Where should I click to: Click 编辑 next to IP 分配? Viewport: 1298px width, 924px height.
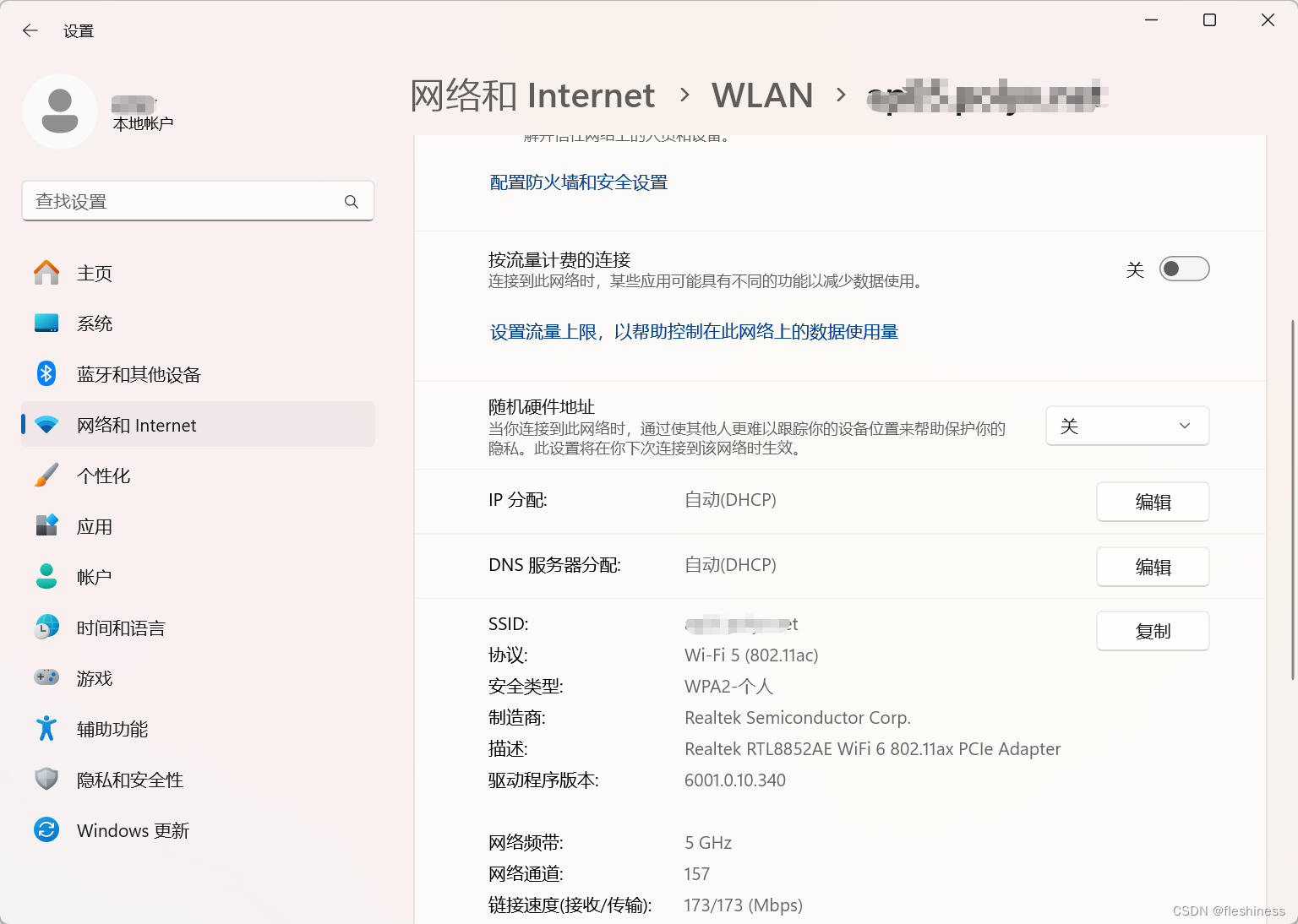[x=1153, y=502]
